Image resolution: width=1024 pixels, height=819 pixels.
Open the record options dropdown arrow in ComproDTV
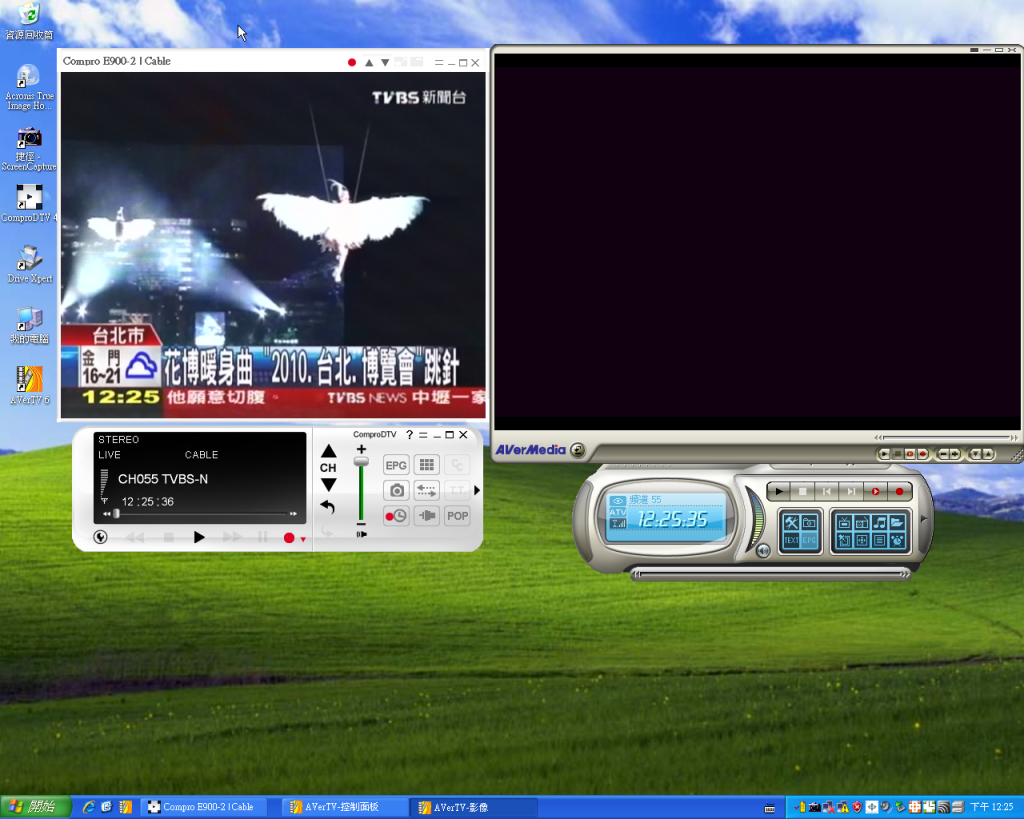[x=303, y=539]
